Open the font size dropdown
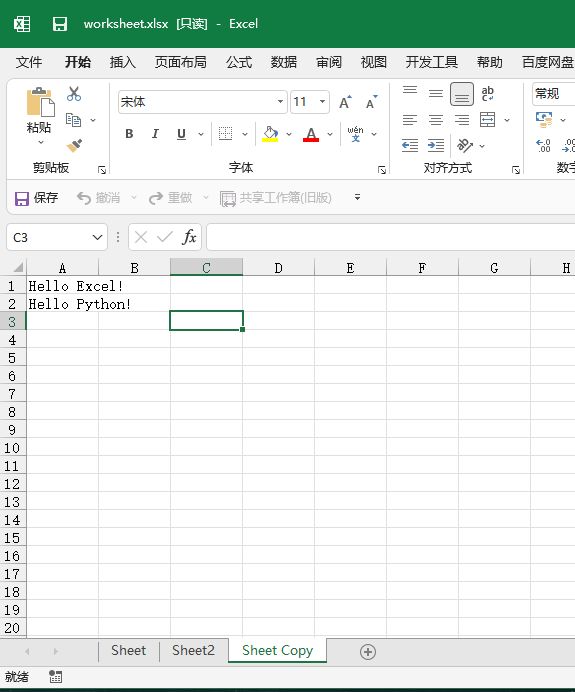575x692 pixels. coord(323,102)
